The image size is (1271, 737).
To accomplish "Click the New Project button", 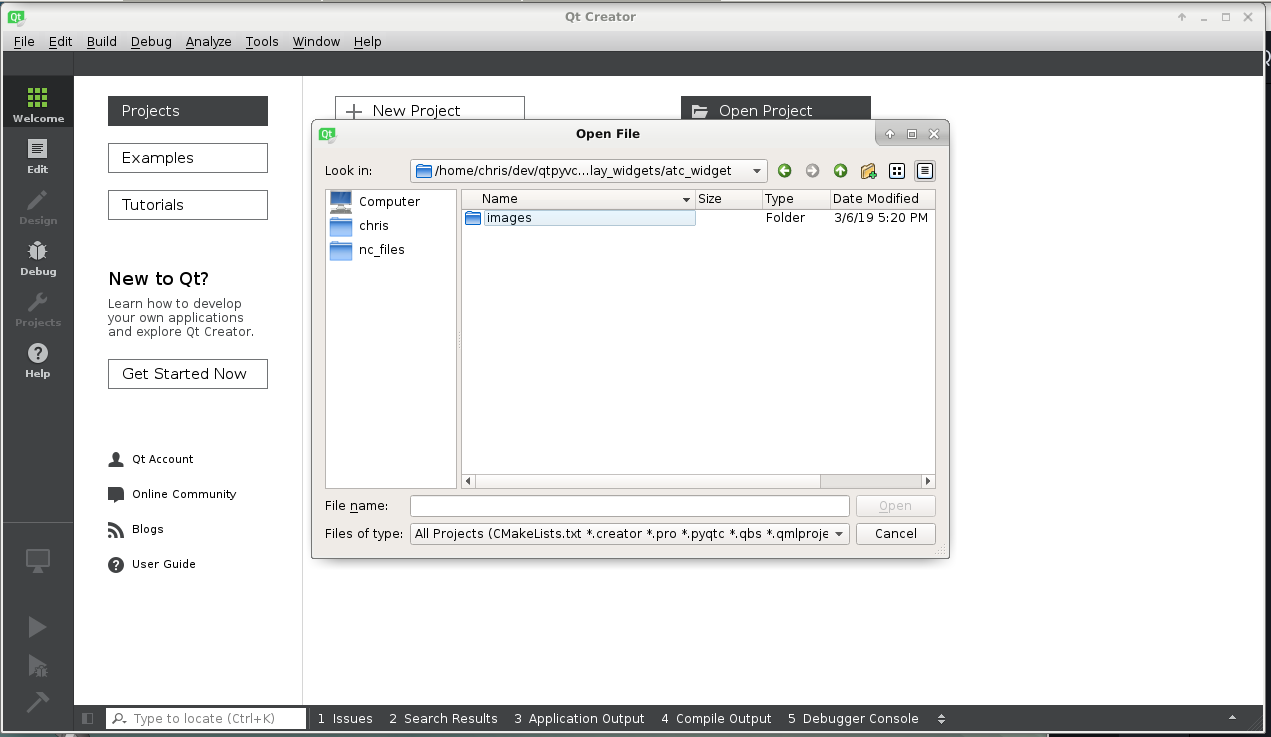I will (x=430, y=110).
